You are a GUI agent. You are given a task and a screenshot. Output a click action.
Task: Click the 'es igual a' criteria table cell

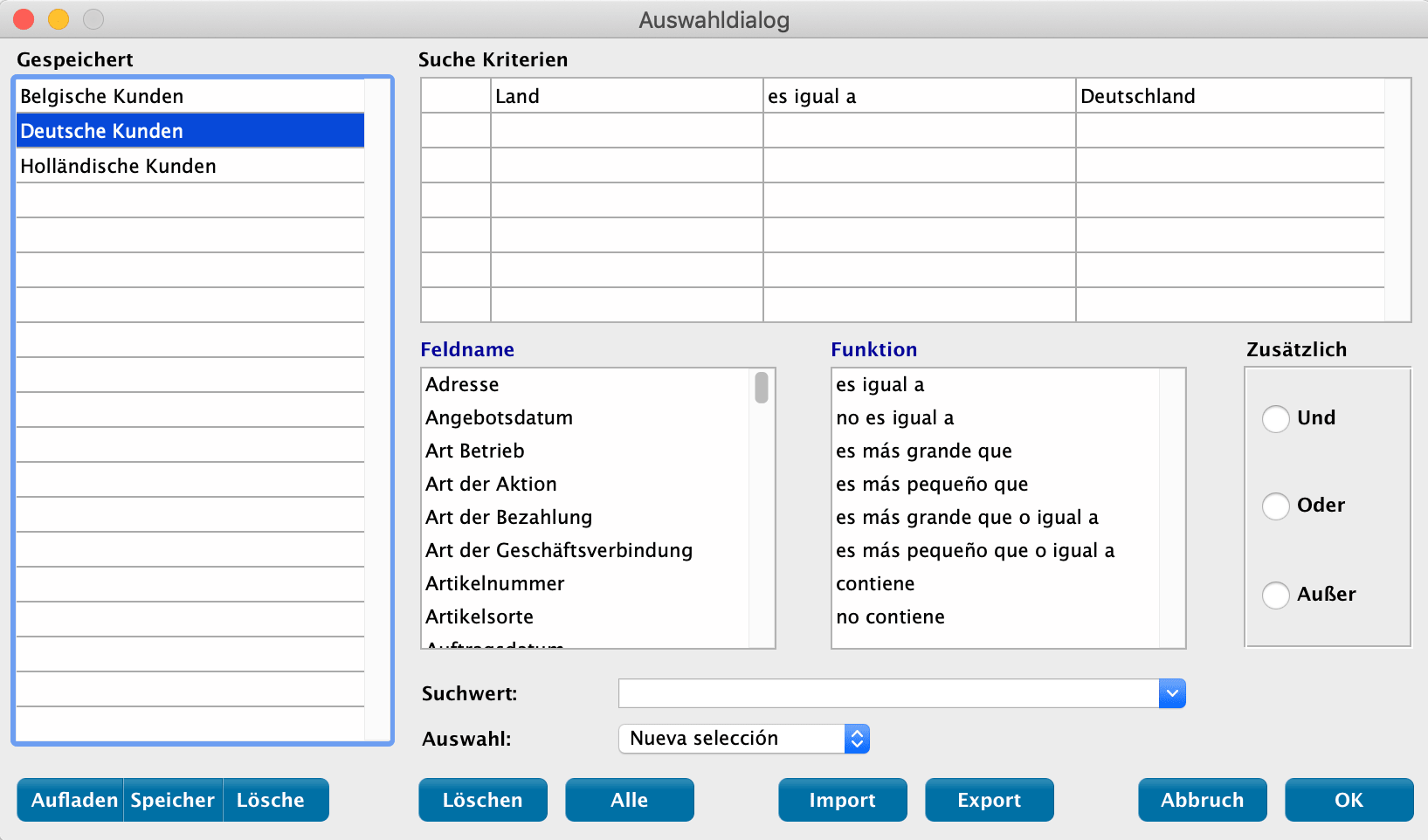[x=920, y=96]
